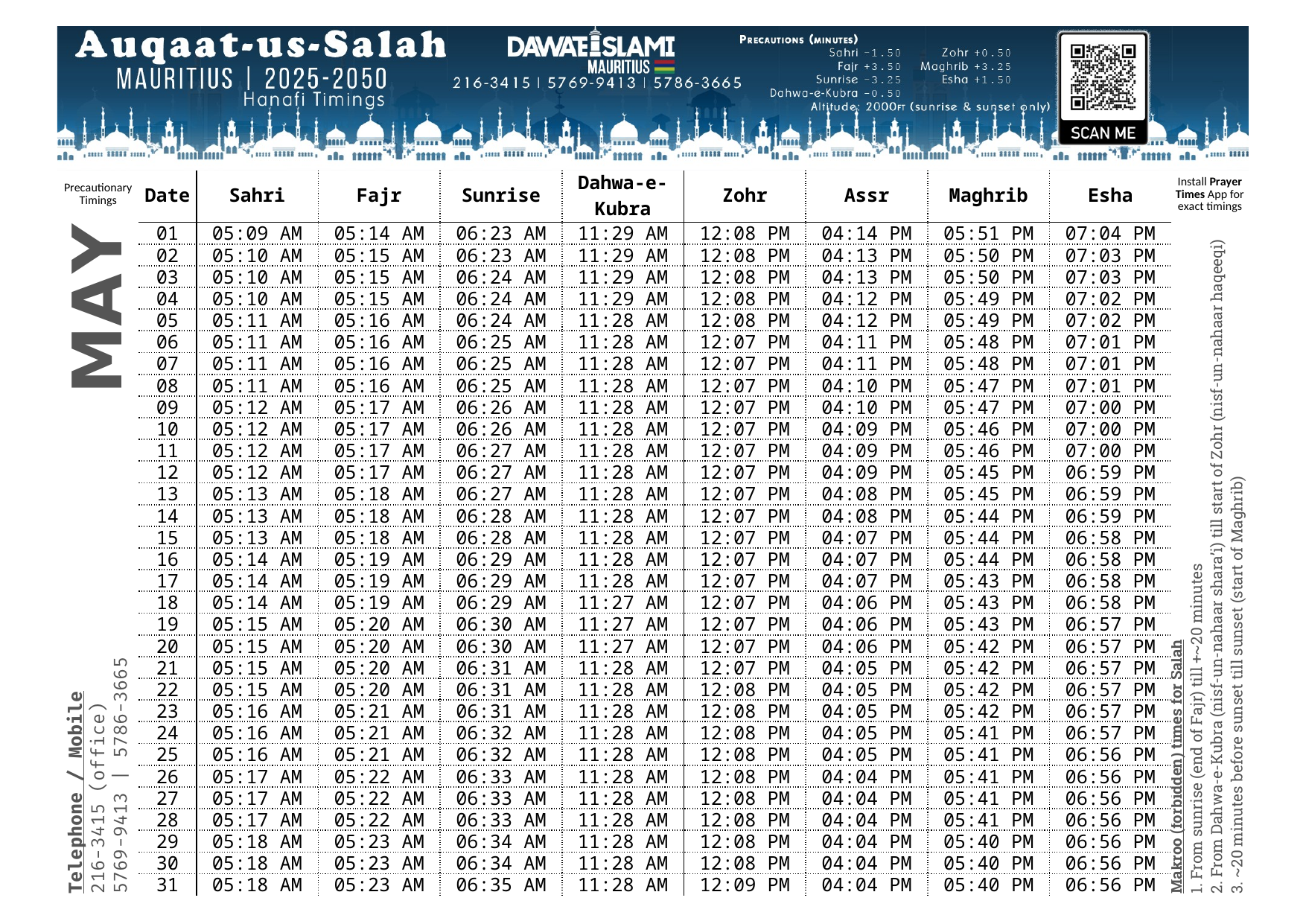
Task: Click the Esha time for date 31
Action: tap(1109, 885)
